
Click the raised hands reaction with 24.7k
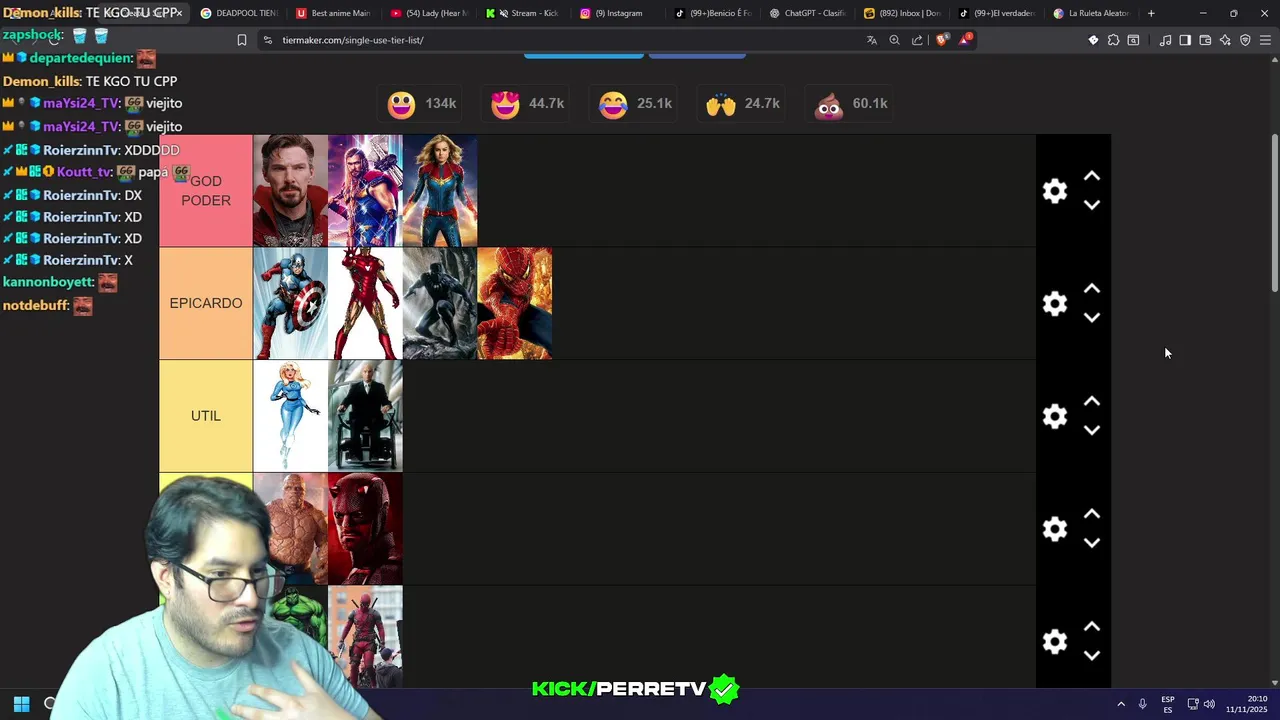(x=742, y=104)
